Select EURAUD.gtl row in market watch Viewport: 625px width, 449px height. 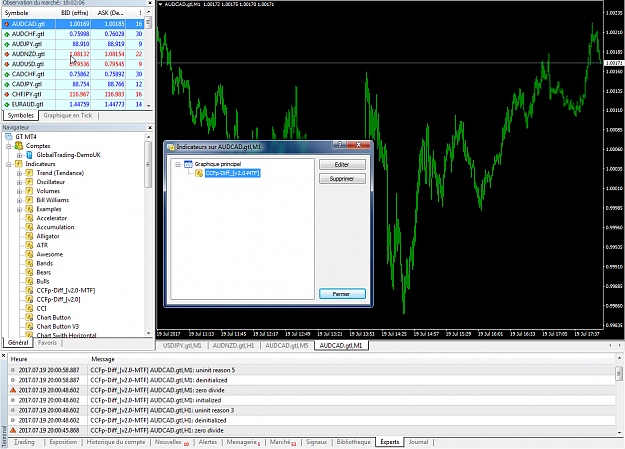73,104
